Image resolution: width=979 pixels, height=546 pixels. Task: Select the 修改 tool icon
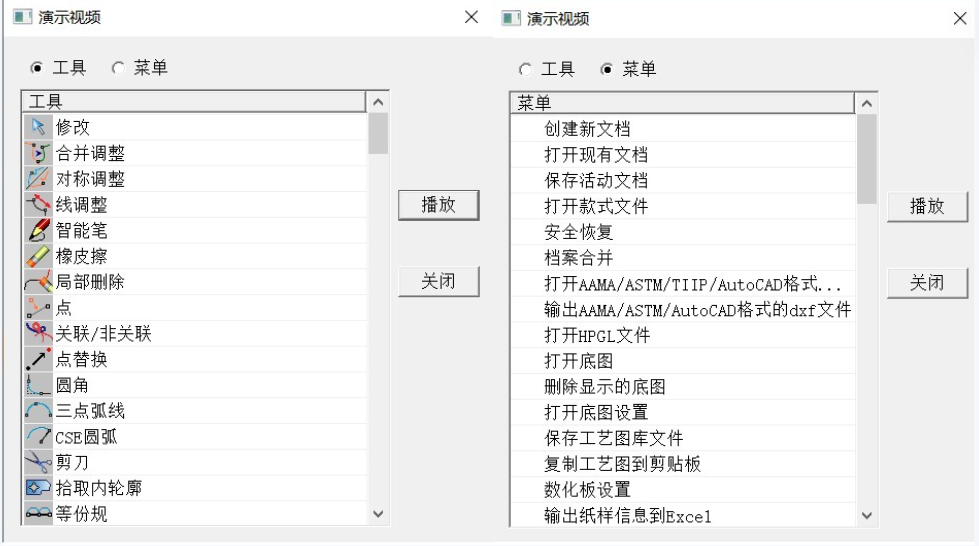[x=38, y=127]
